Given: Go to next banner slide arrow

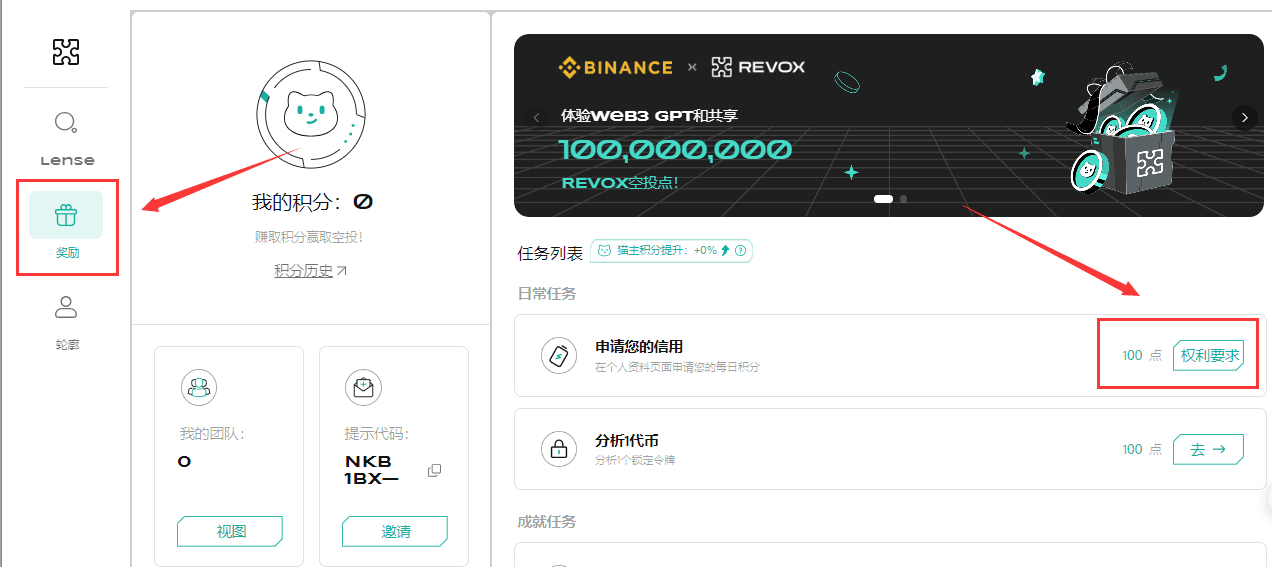Looking at the screenshot, I should pos(1244,117).
